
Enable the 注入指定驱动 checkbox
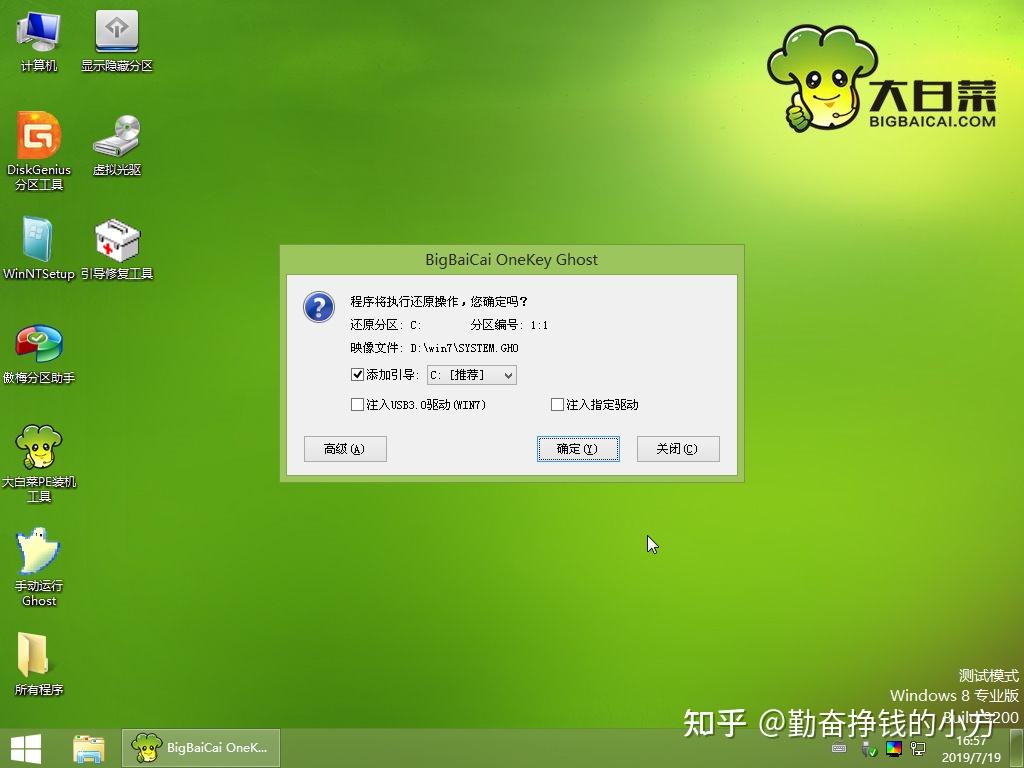(x=557, y=405)
